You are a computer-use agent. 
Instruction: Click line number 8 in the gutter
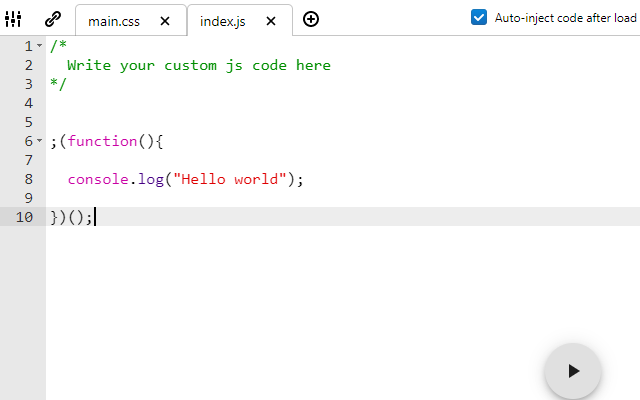[x=29, y=179]
